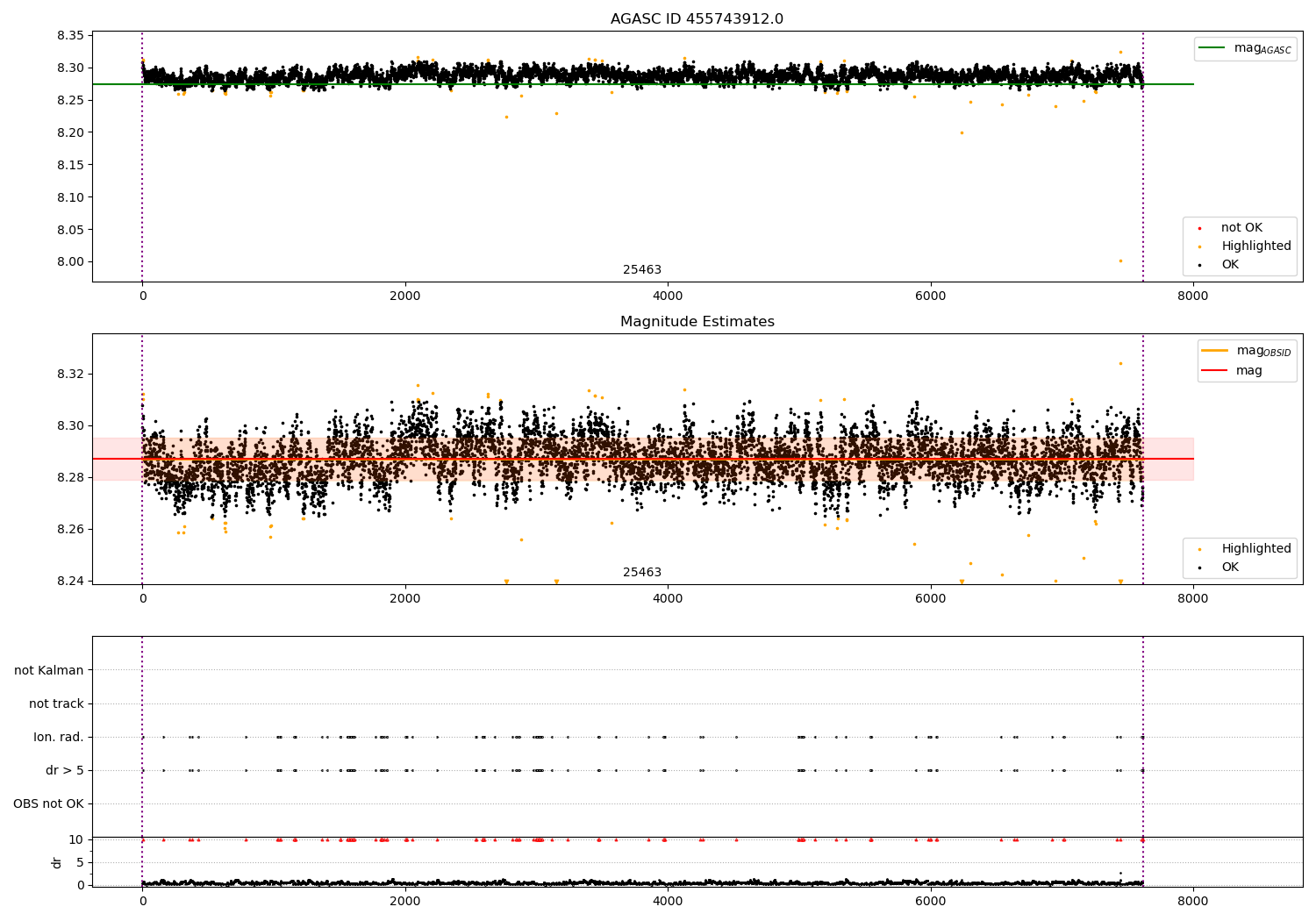Click the 8000 x-tick under the bottom dr plot
Viewport: 1316px width, 921px height.
(x=1193, y=901)
